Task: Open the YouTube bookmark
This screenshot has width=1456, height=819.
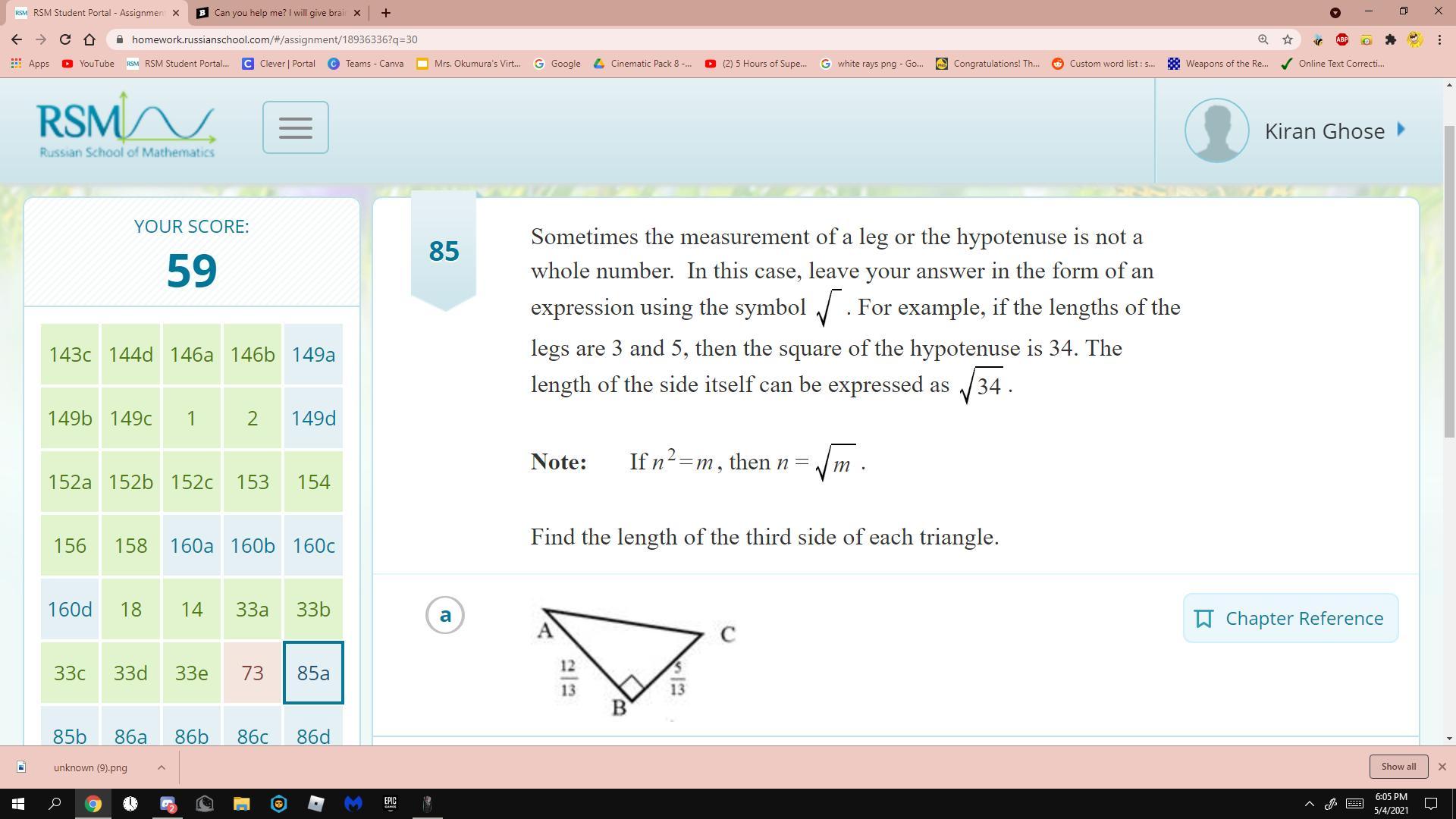Action: pyautogui.click(x=88, y=64)
